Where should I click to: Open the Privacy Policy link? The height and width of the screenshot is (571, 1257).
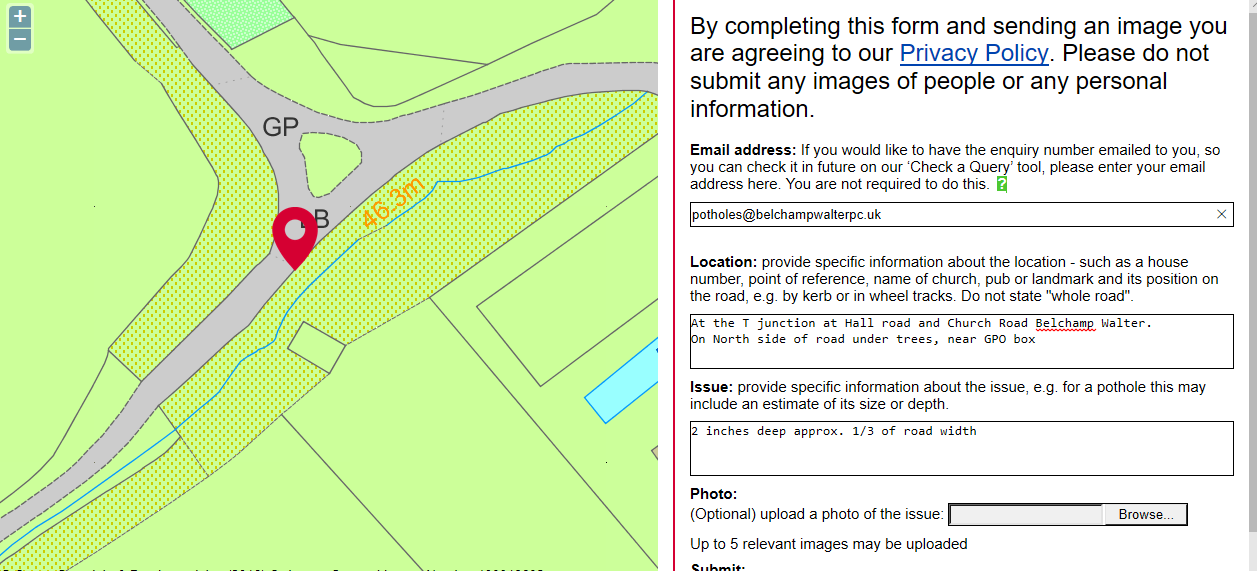(974, 53)
